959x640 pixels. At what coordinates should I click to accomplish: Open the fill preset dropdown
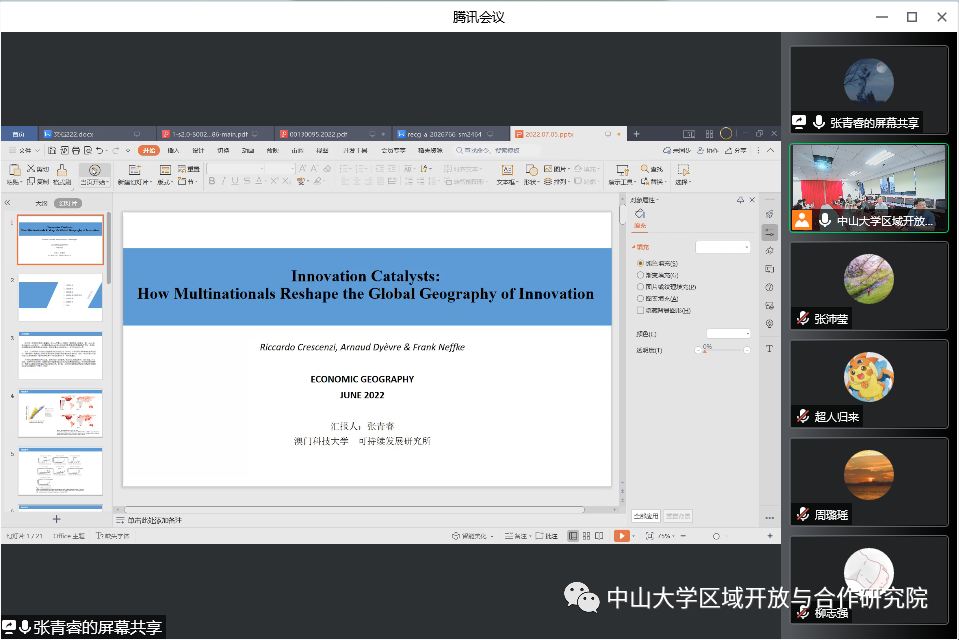pyautogui.click(x=723, y=246)
